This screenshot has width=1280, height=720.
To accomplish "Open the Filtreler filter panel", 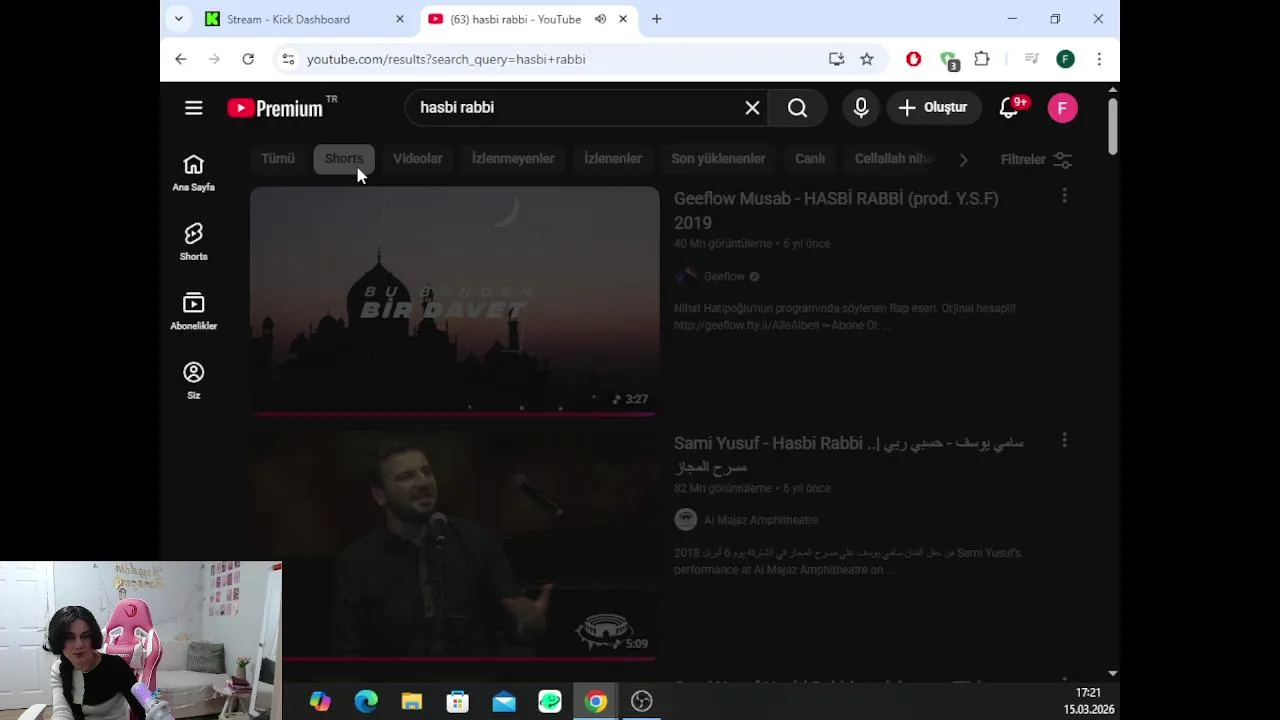I will tap(1036, 160).
